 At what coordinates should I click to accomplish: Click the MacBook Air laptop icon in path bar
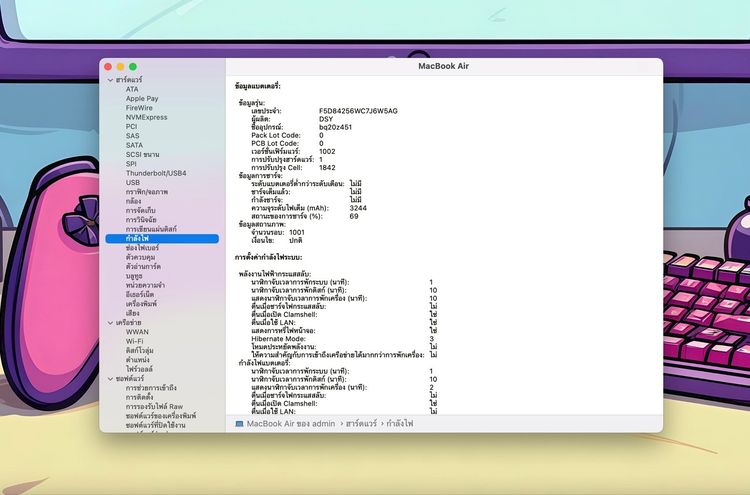click(x=240, y=424)
